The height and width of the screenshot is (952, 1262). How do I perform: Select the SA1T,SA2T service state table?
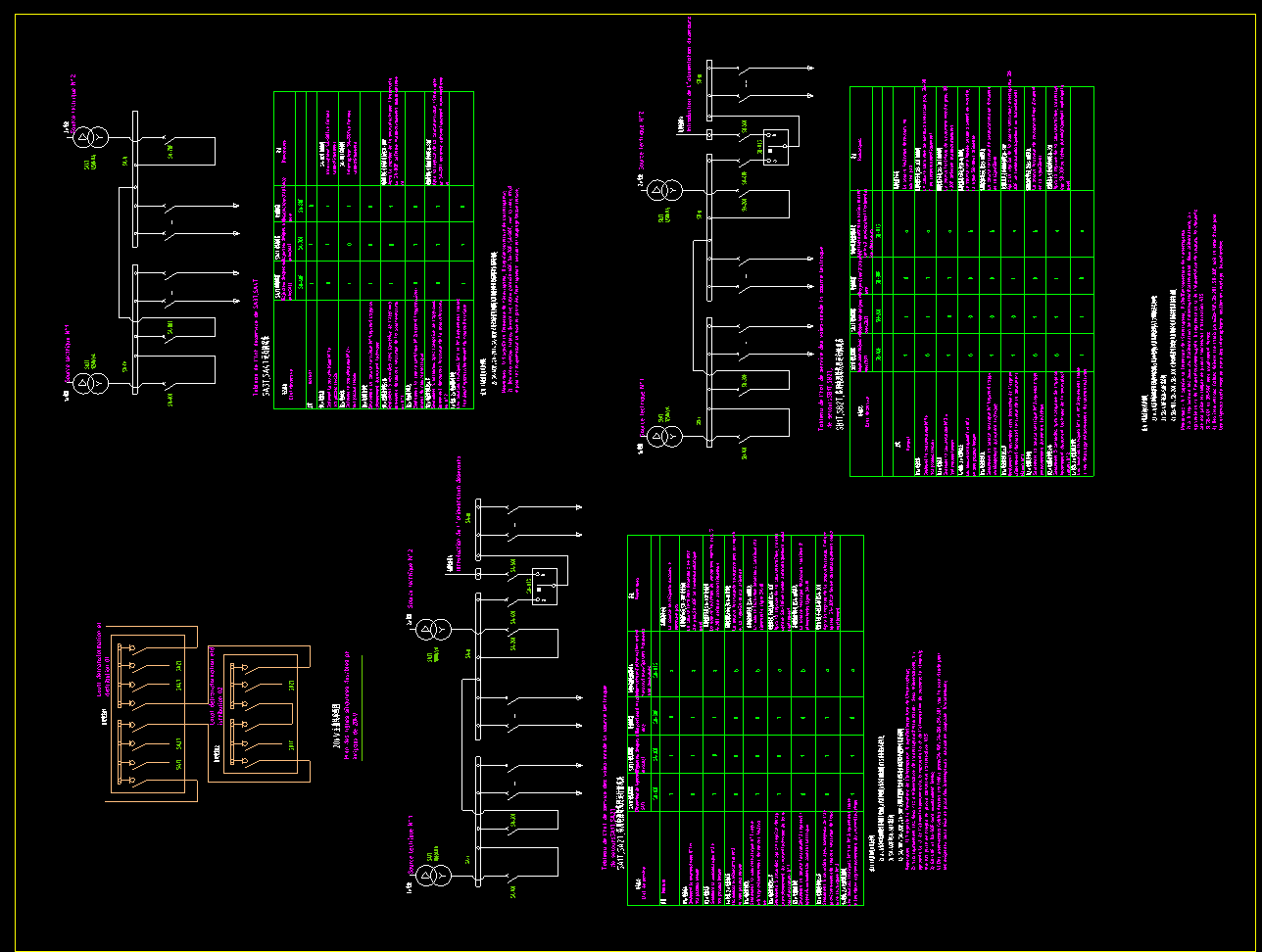pyautogui.click(x=745, y=720)
